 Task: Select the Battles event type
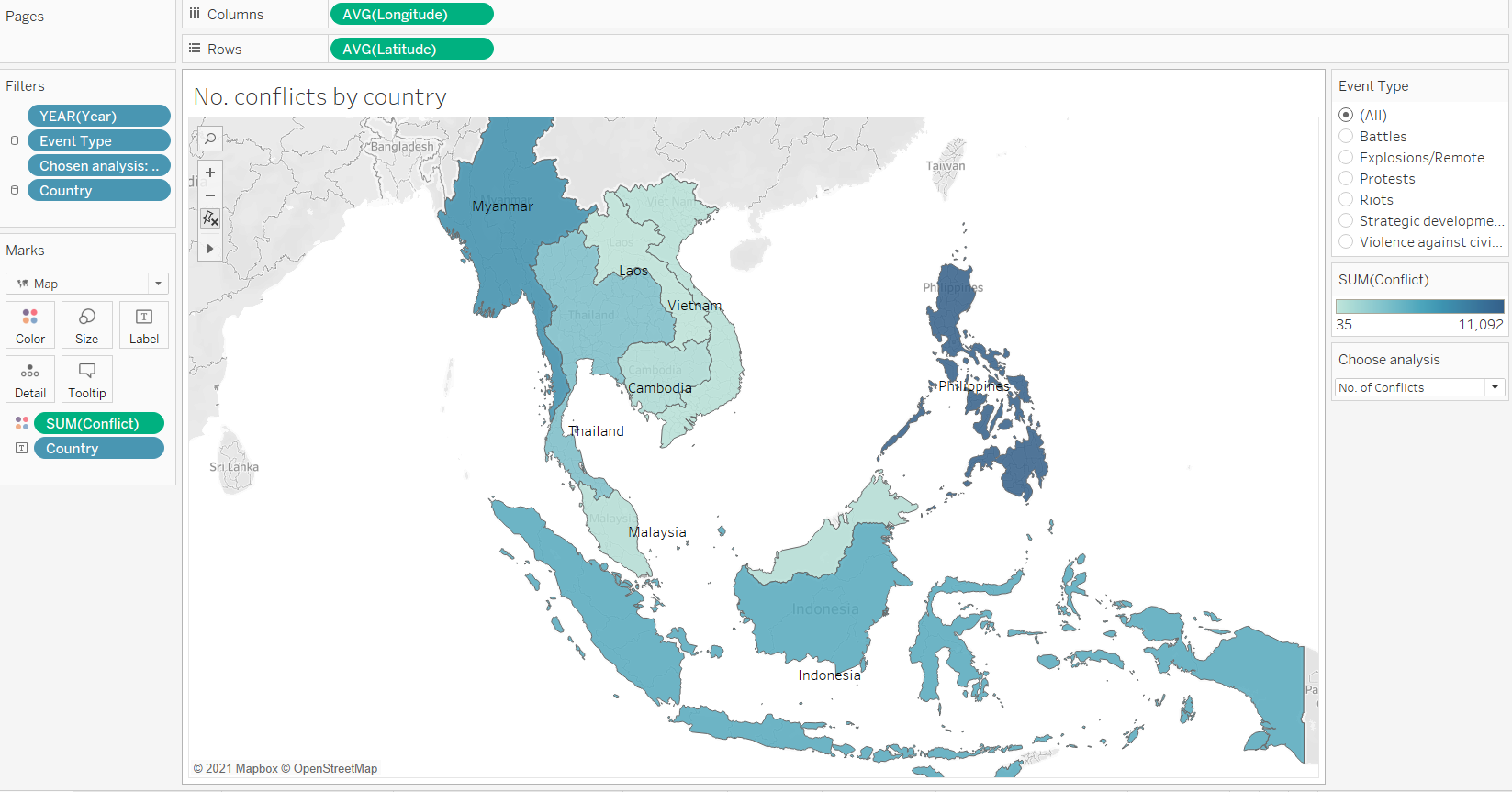coord(1346,137)
